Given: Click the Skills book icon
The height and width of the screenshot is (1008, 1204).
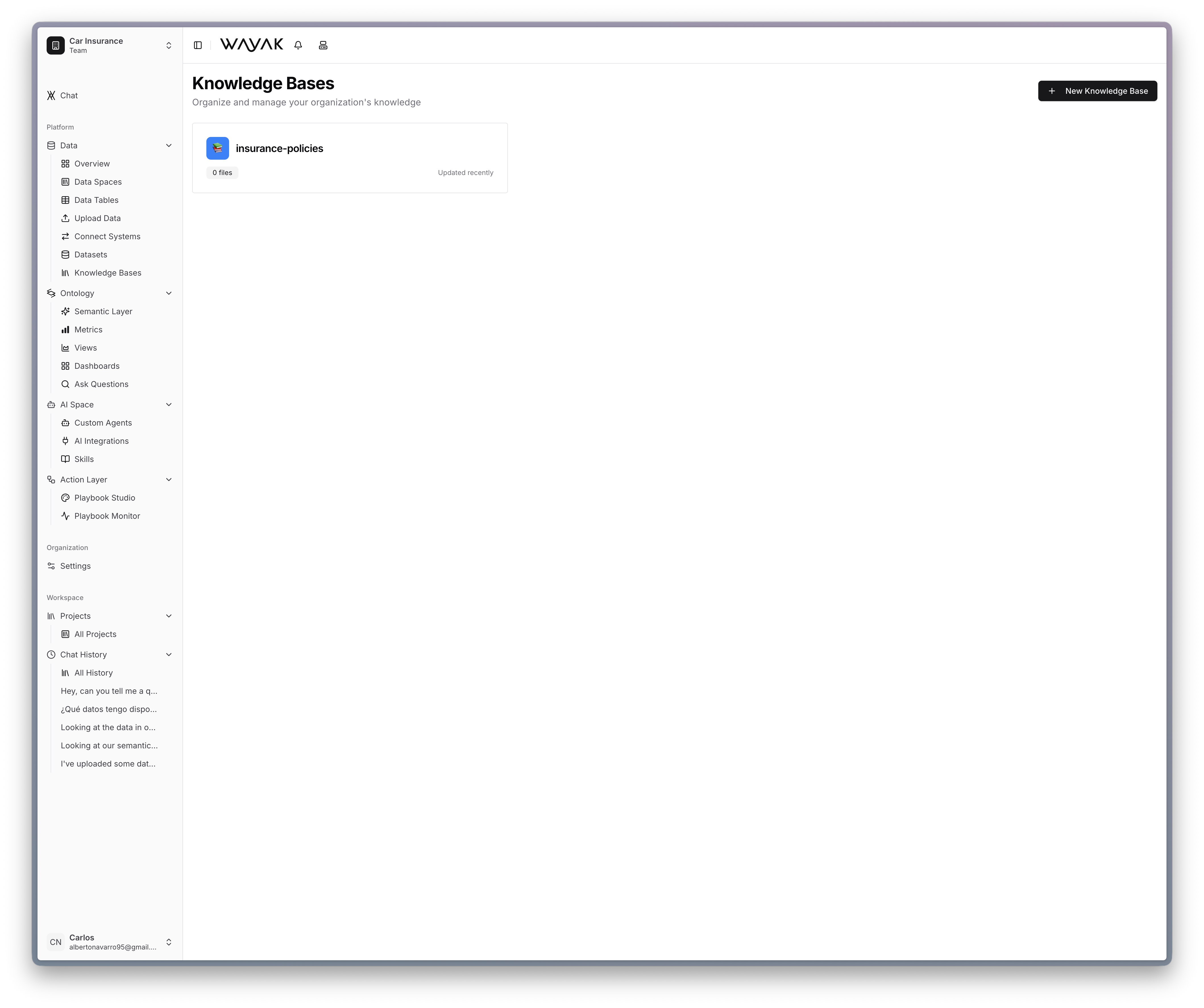Looking at the screenshot, I should coord(65,460).
